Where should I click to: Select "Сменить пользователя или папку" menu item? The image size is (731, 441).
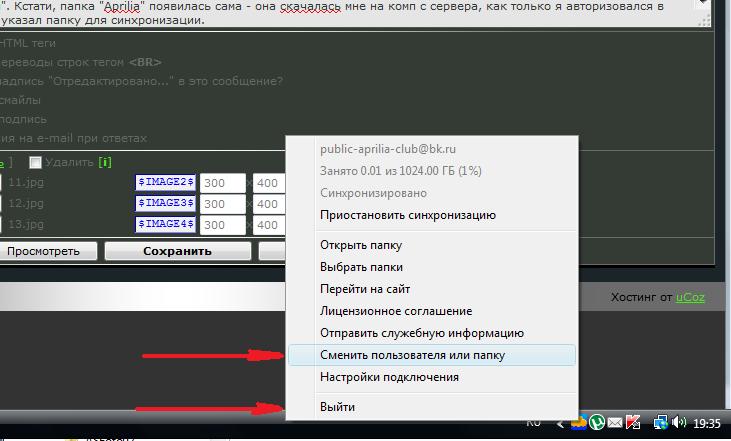tap(412, 355)
